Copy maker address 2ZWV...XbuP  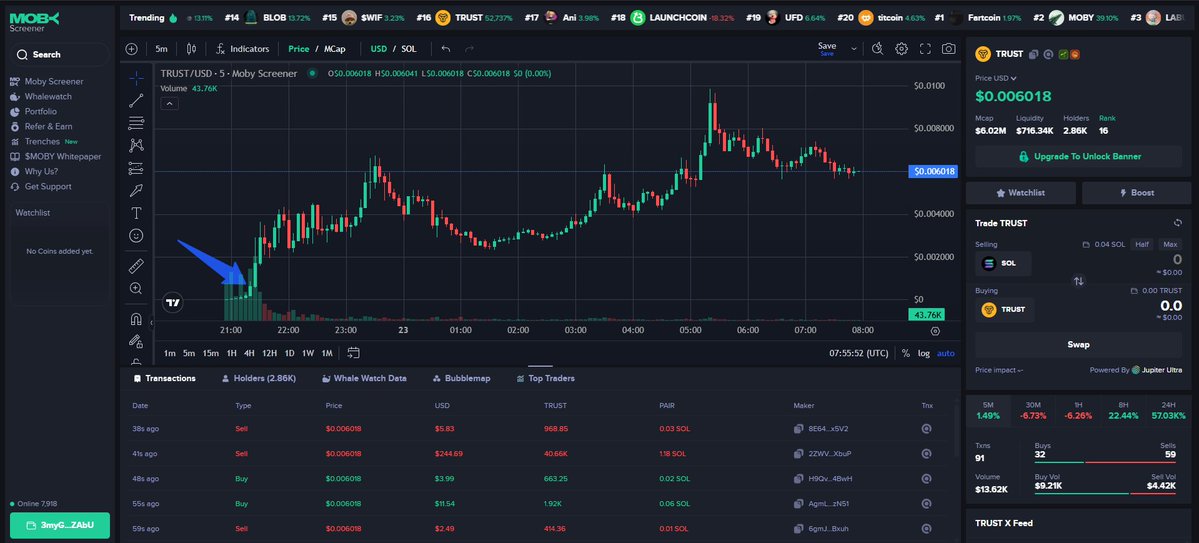798,454
